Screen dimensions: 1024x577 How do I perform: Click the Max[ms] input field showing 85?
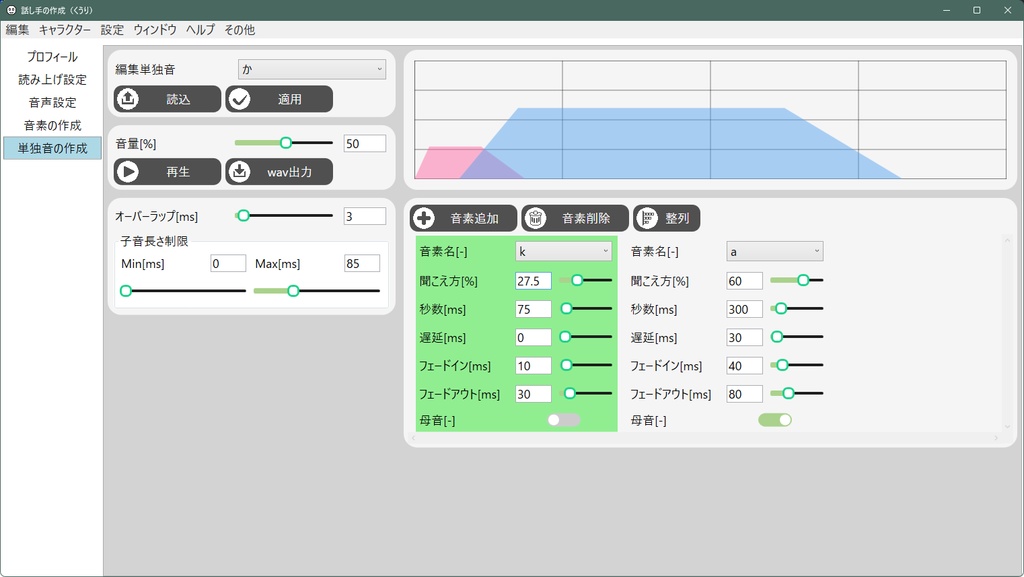361,263
